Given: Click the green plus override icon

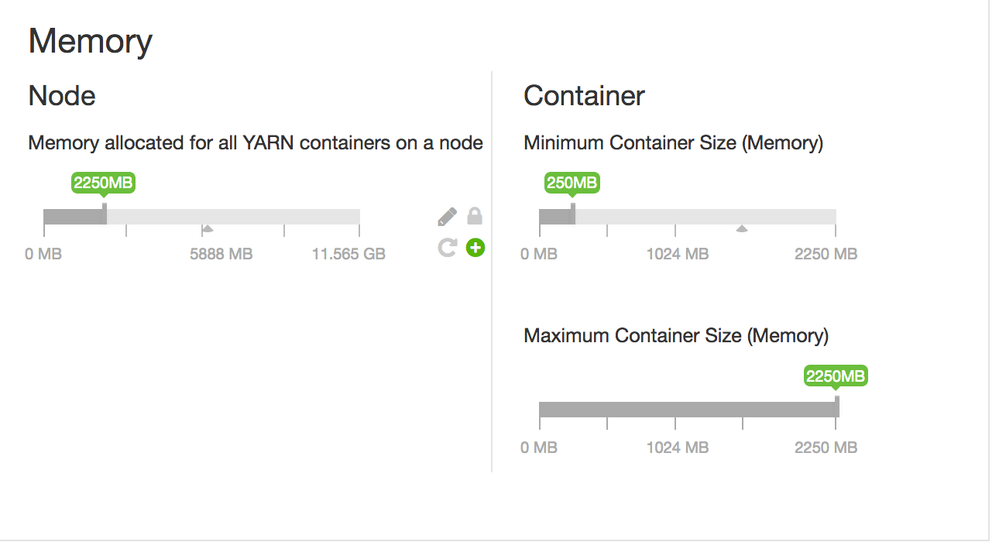Looking at the screenshot, I should tap(476, 247).
